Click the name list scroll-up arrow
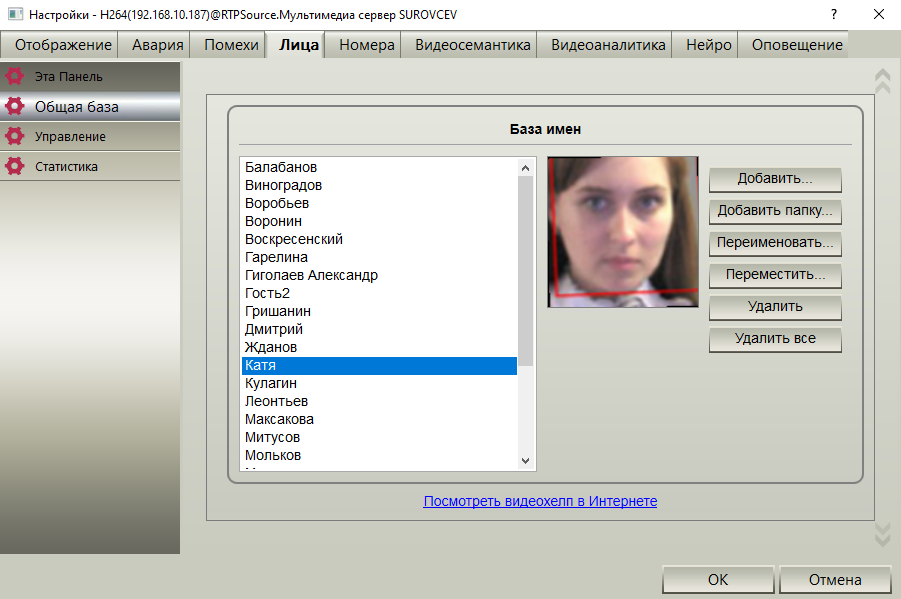 (525, 168)
